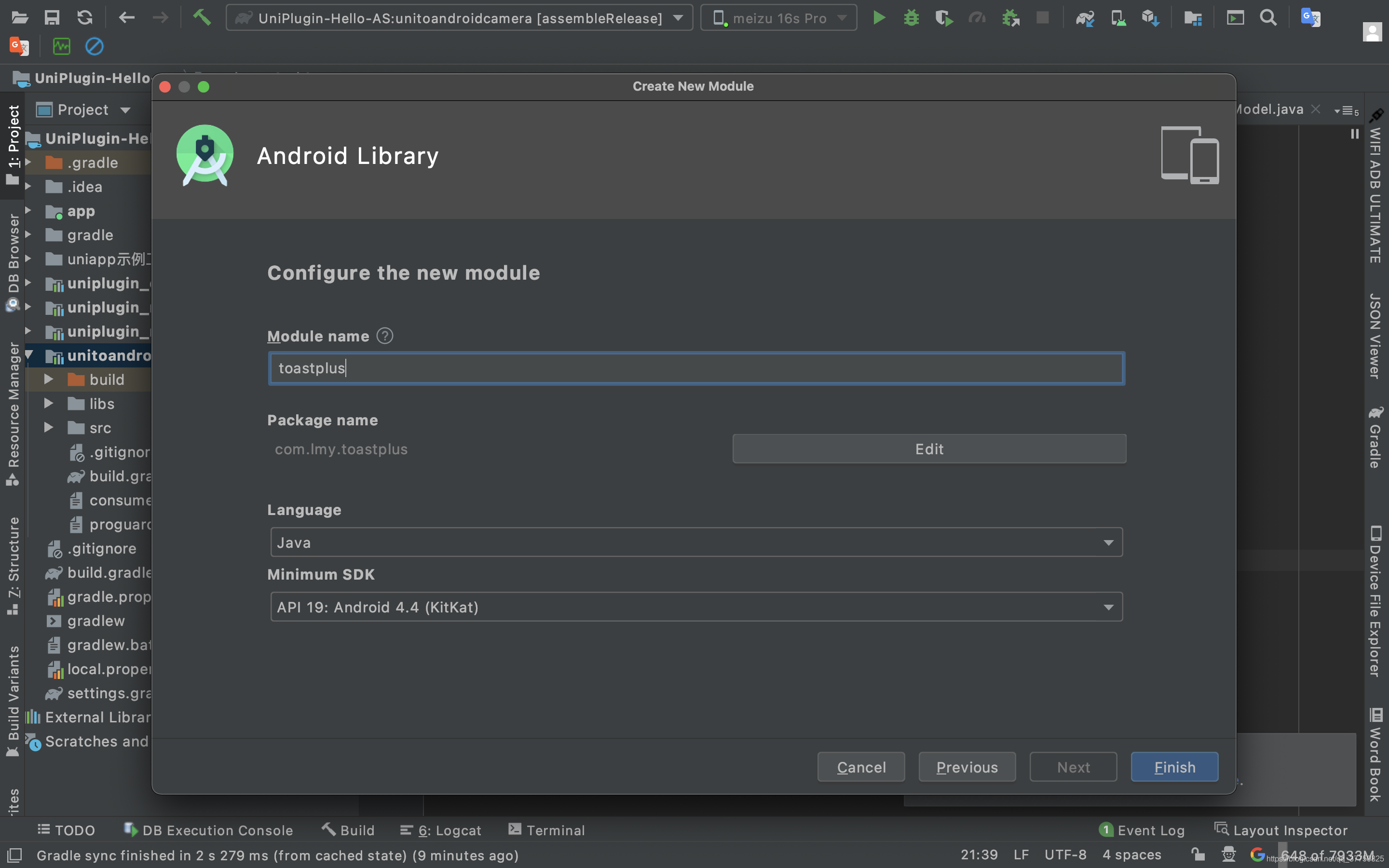Viewport: 1389px width, 868px height.
Task: Open the Build tool window
Action: (348, 830)
